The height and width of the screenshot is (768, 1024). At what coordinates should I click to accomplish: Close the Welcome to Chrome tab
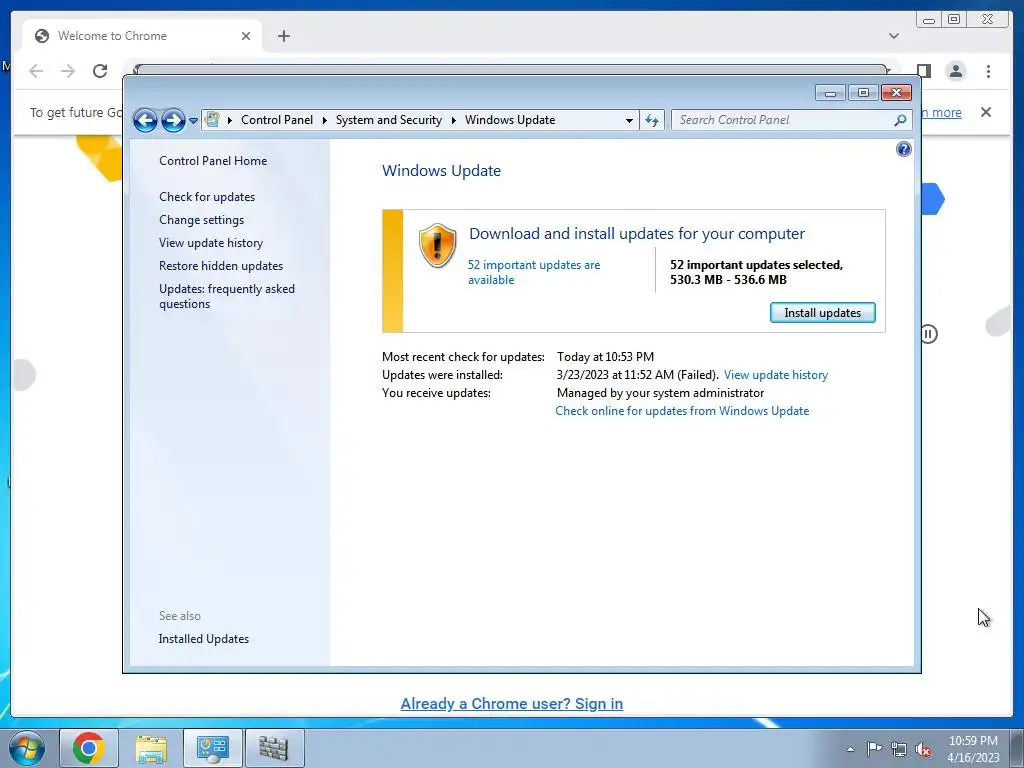pos(246,36)
